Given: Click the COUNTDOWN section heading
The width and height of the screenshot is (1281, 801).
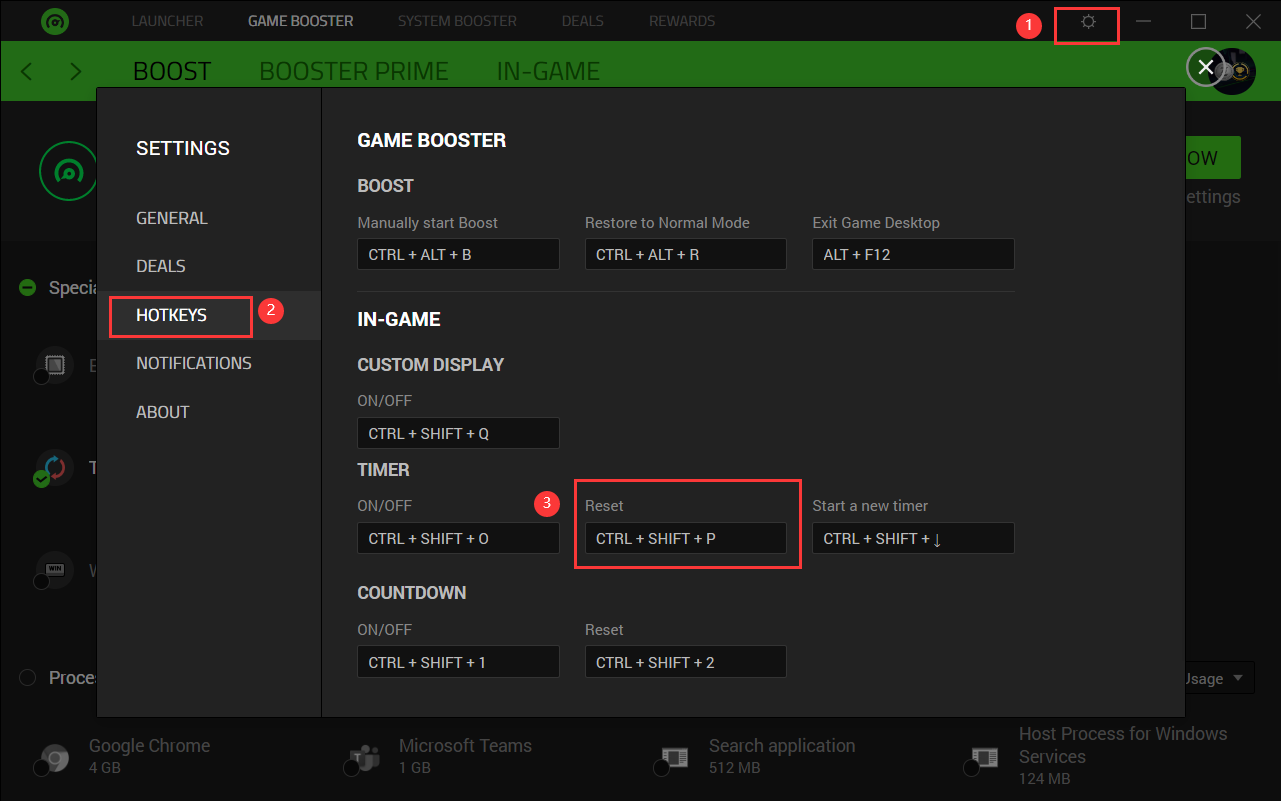Looking at the screenshot, I should 412,593.
